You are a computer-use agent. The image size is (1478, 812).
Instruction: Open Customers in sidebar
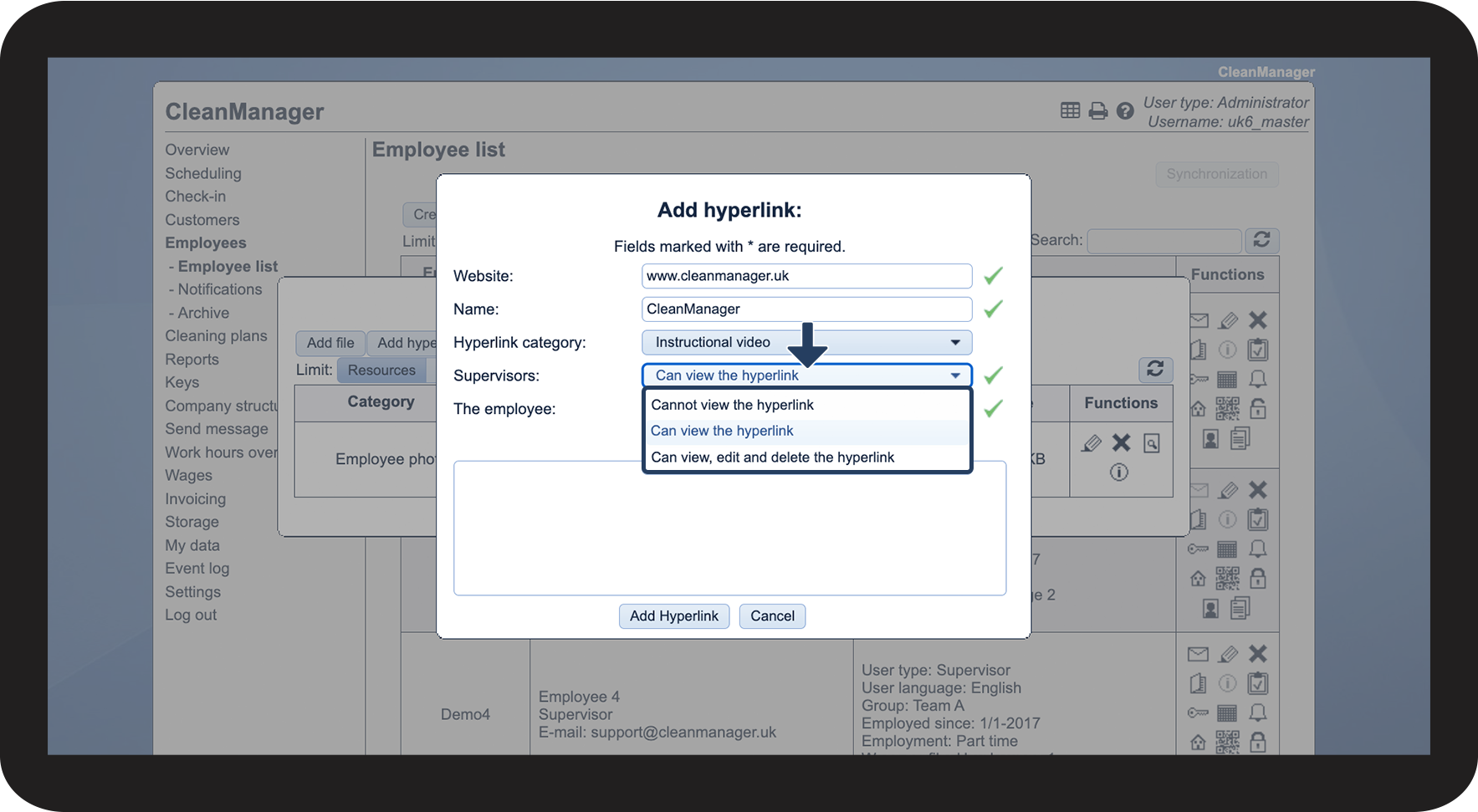point(202,220)
